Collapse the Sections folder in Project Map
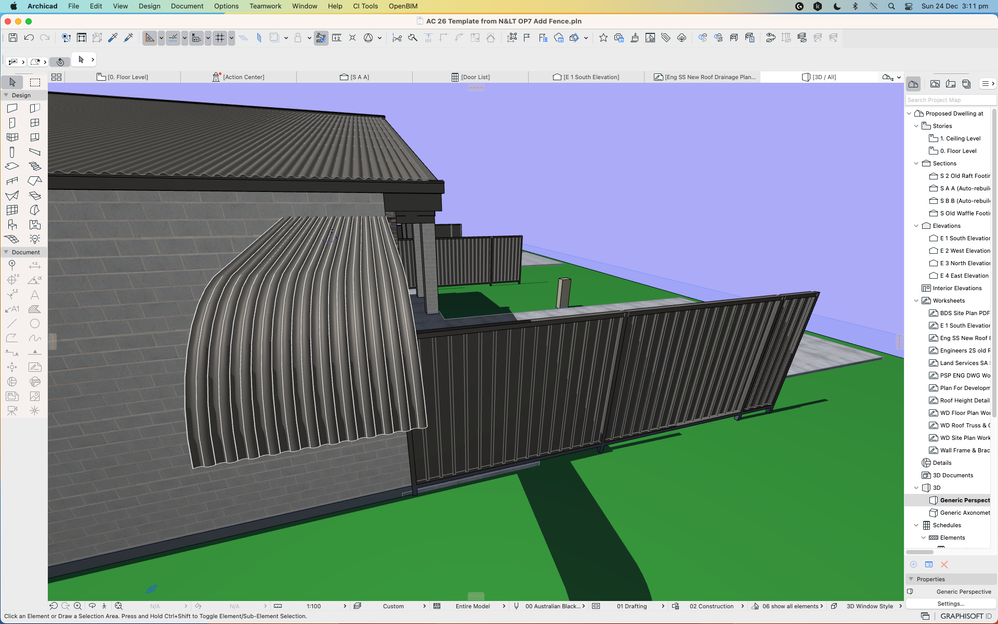998x624 pixels. (x=915, y=163)
